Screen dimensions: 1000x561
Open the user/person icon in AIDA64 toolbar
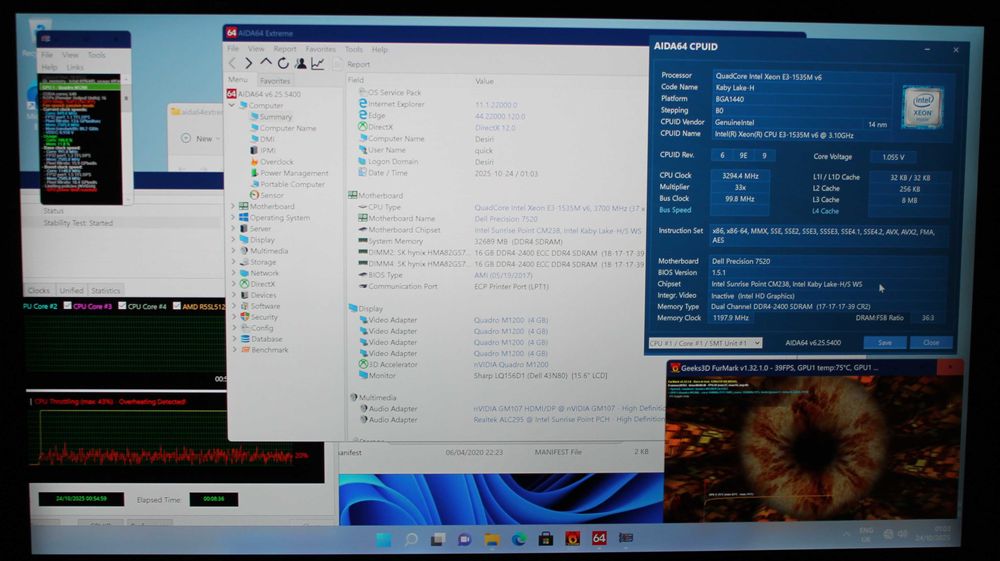pyautogui.click(x=300, y=63)
